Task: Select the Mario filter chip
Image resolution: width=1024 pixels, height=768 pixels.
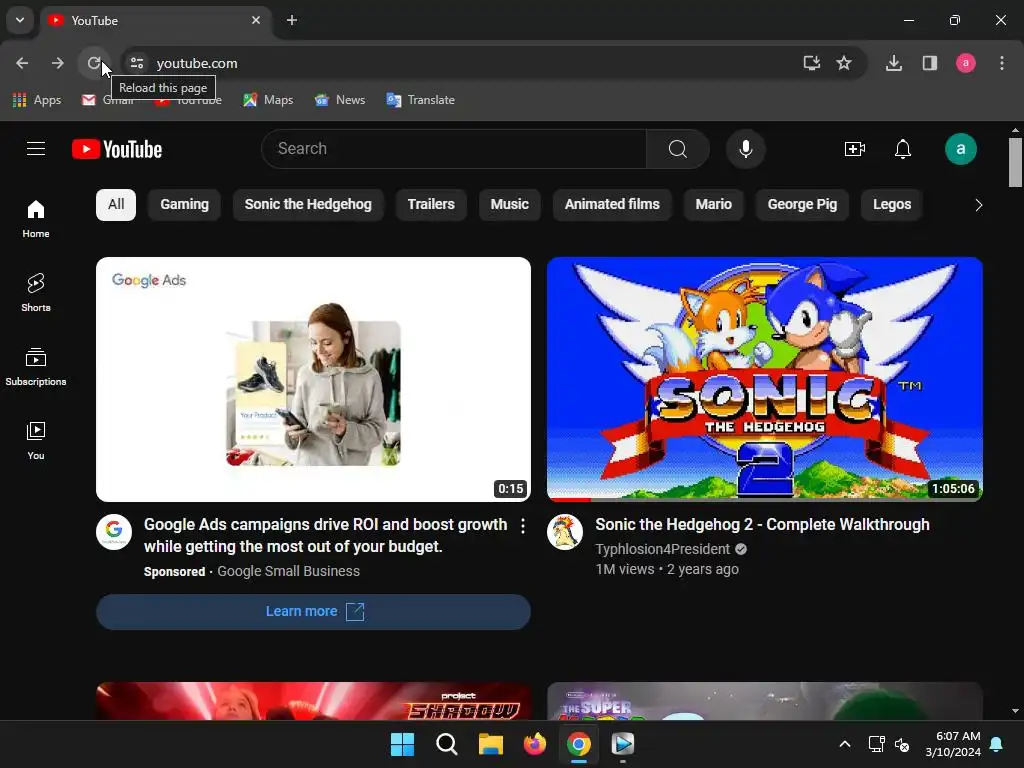Action: [713, 204]
